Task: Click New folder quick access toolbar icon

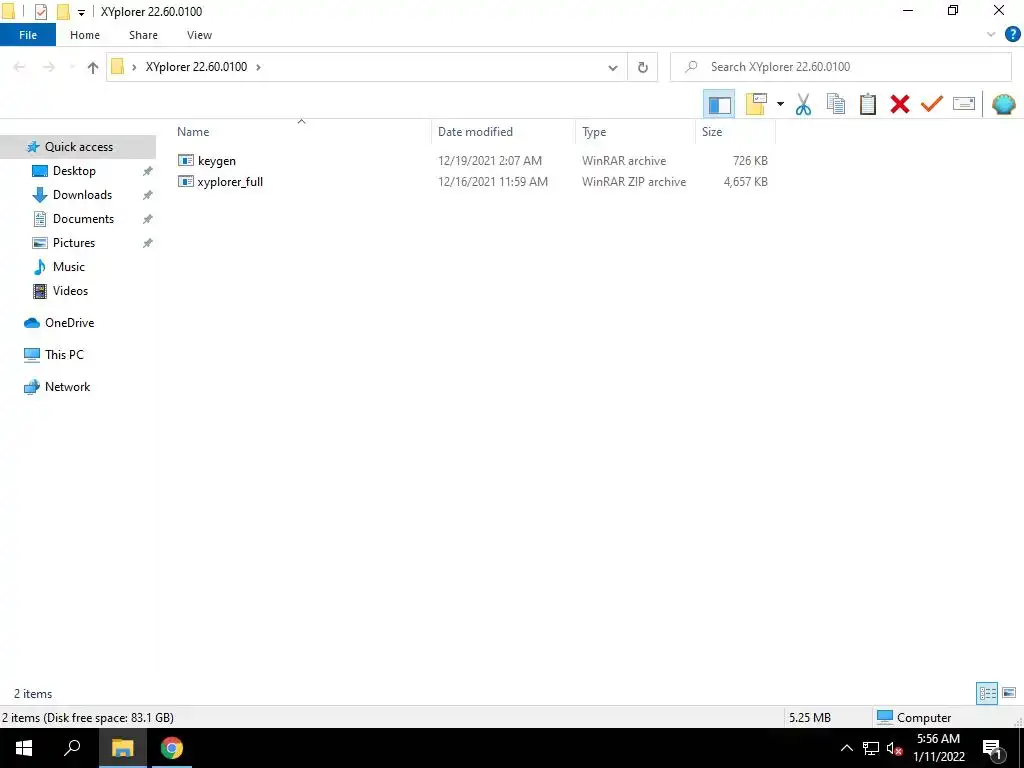Action: point(63,12)
